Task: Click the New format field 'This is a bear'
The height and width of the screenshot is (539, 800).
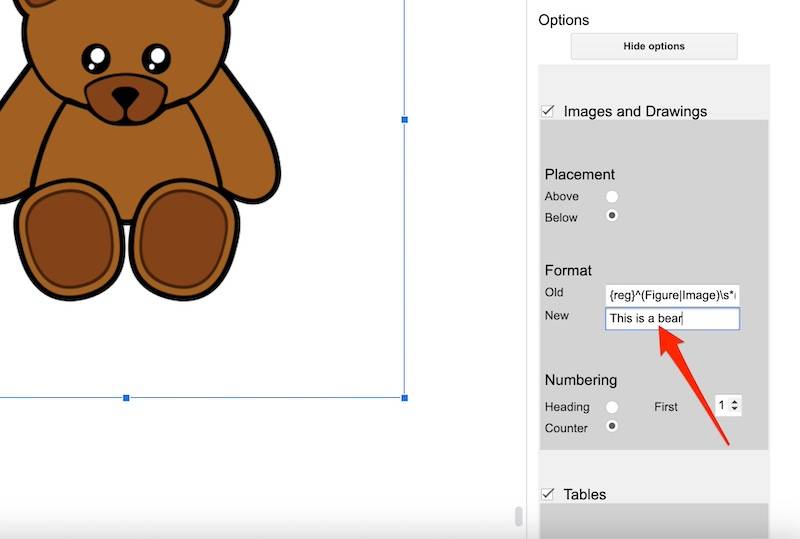Action: coord(672,318)
